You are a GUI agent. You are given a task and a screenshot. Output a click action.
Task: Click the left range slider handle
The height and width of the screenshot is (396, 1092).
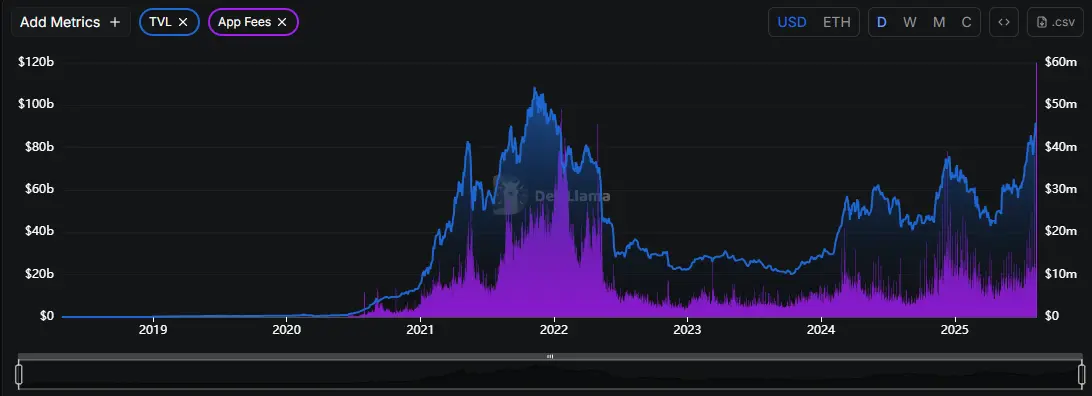pos(19,374)
